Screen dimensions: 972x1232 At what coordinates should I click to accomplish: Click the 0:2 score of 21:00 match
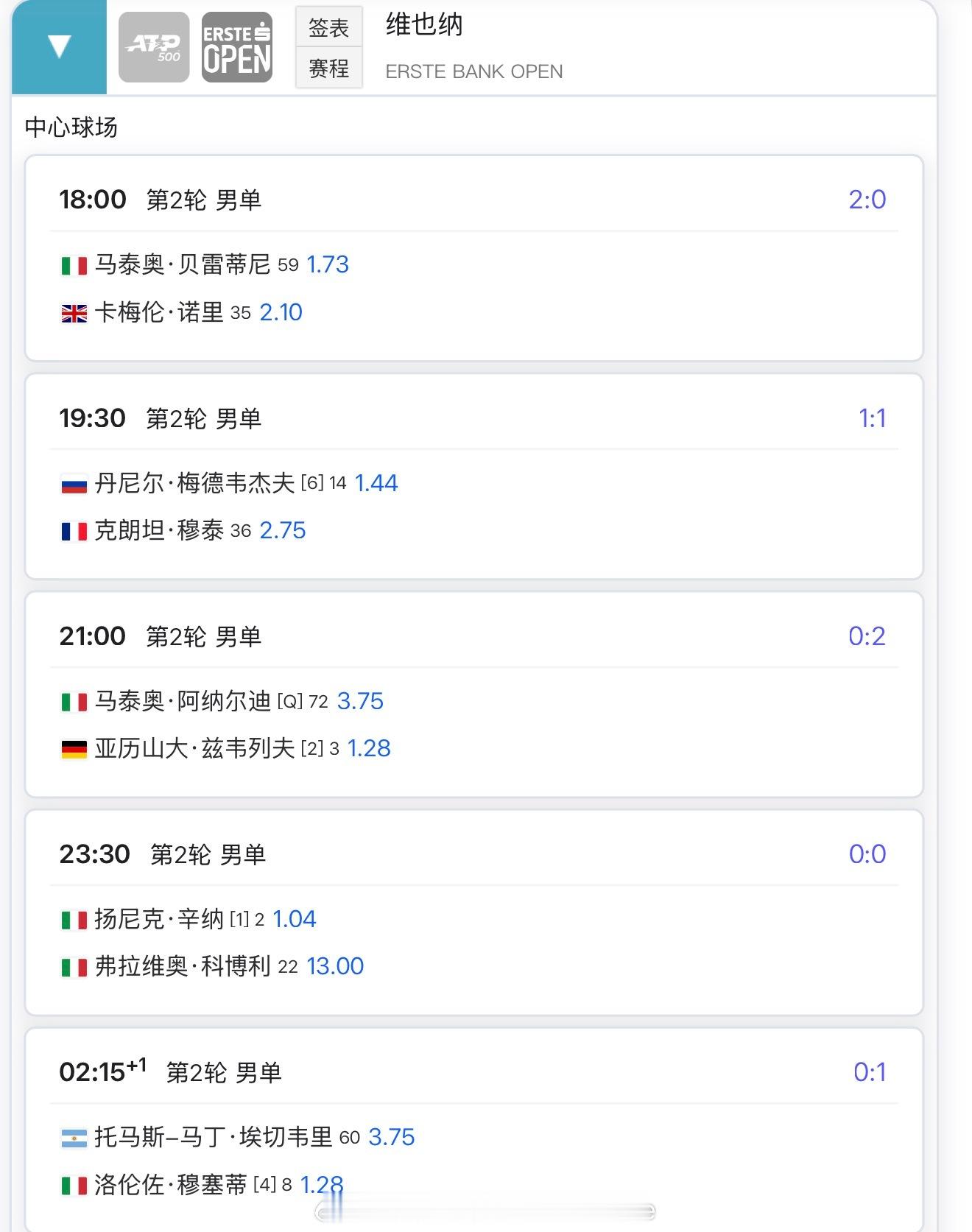point(867,636)
